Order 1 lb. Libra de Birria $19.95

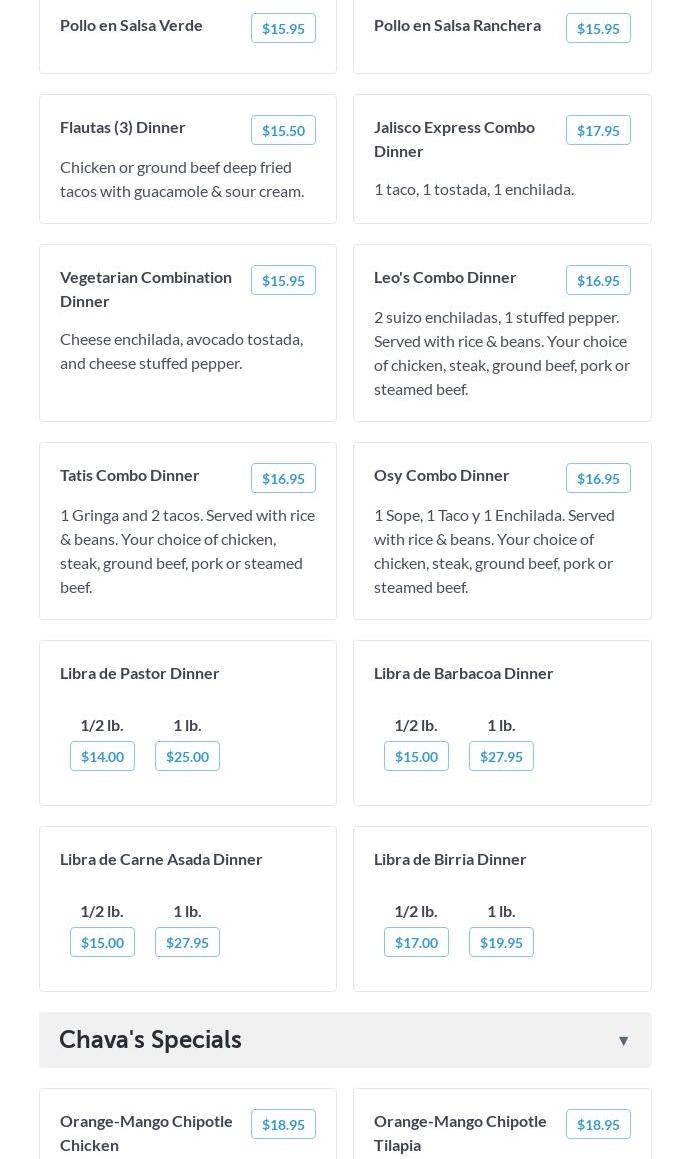tap(501, 943)
